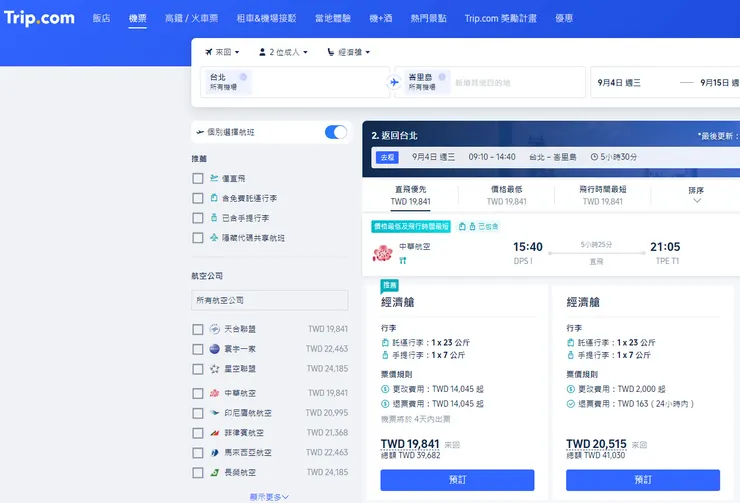Viewport: 740px width, 503px height.
Task: Open the 優惠 deals menu item
Action: (564, 18)
